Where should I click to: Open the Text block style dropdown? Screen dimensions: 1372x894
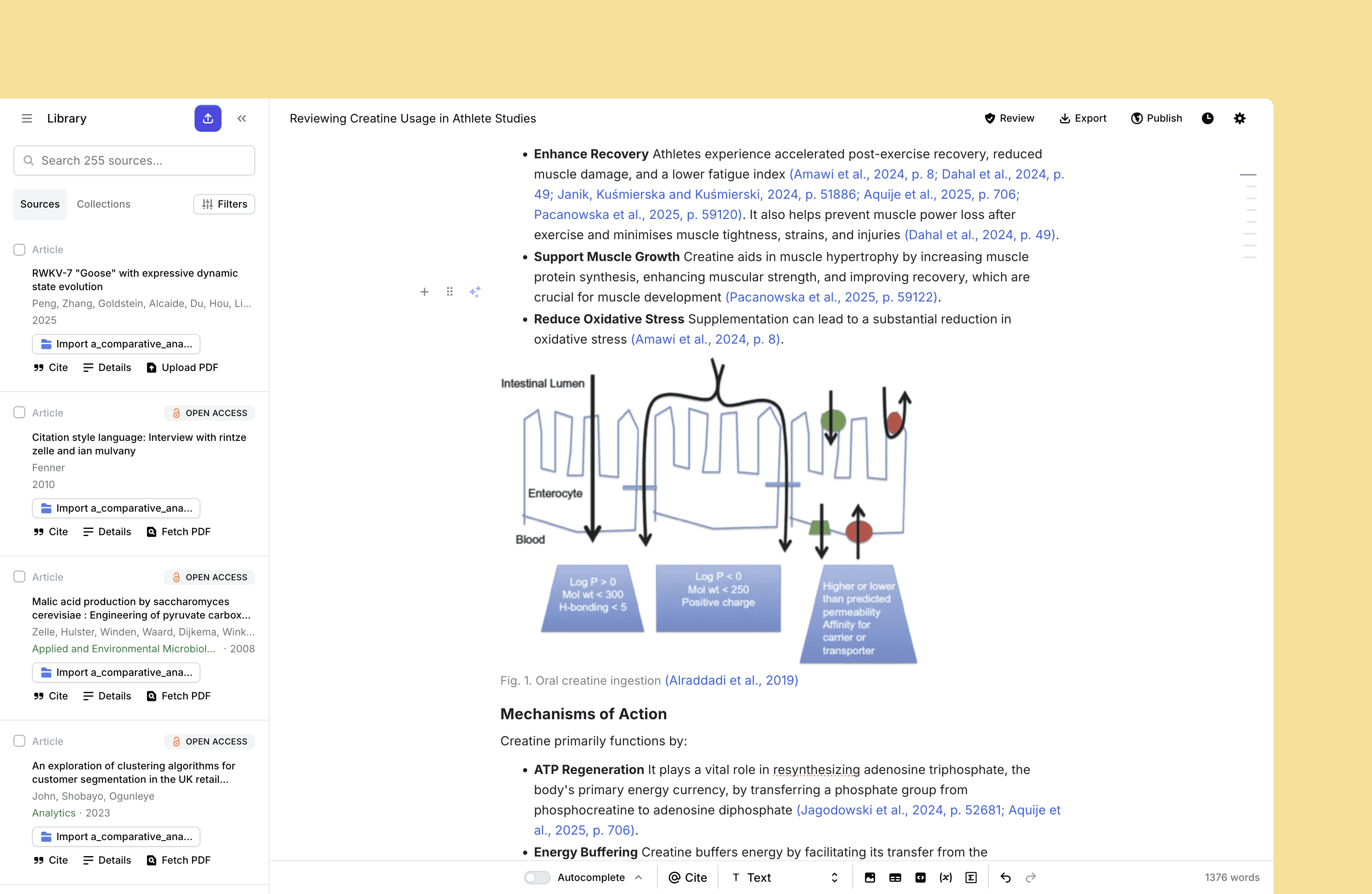tap(785, 877)
